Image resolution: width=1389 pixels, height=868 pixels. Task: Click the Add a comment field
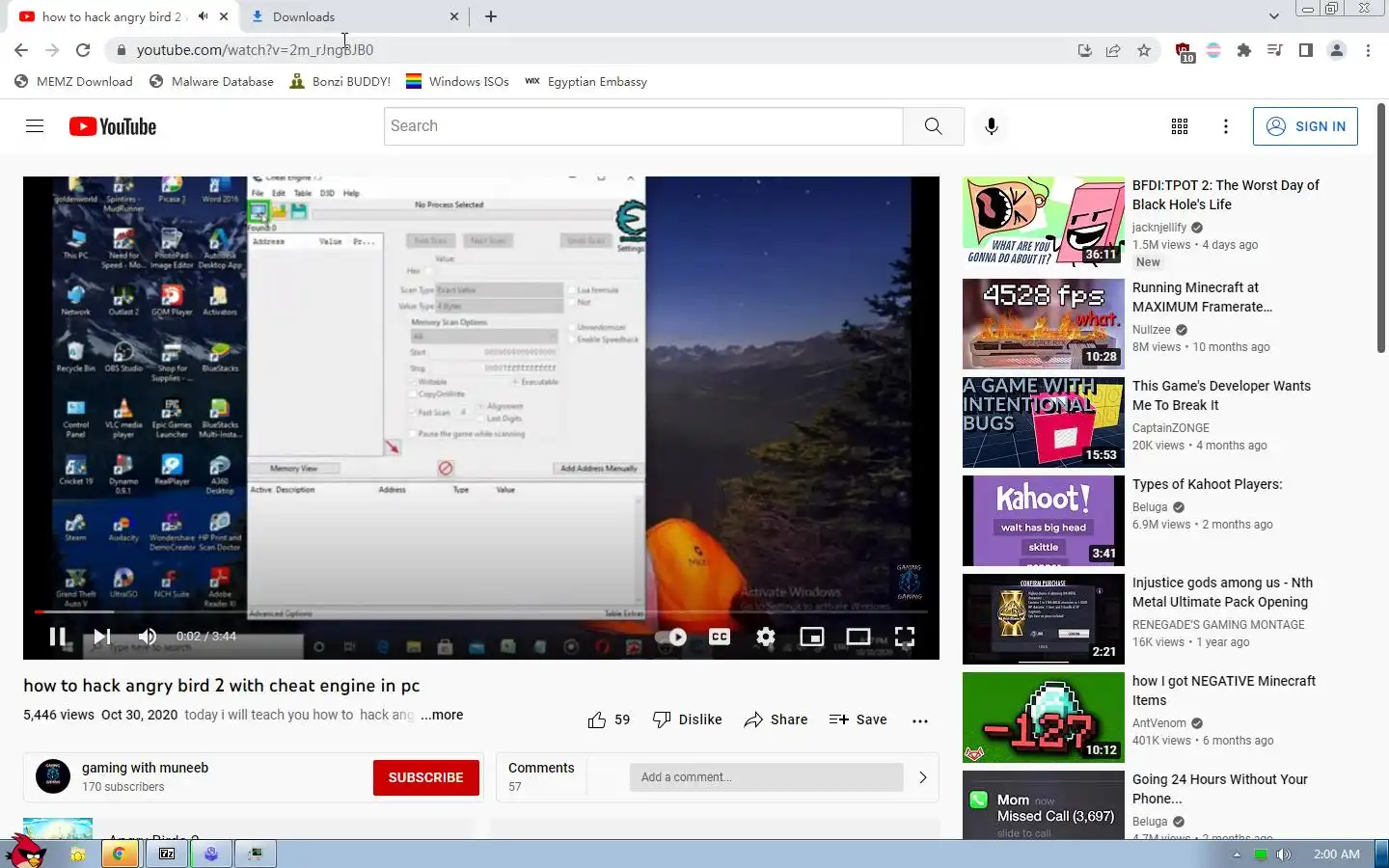point(766,777)
